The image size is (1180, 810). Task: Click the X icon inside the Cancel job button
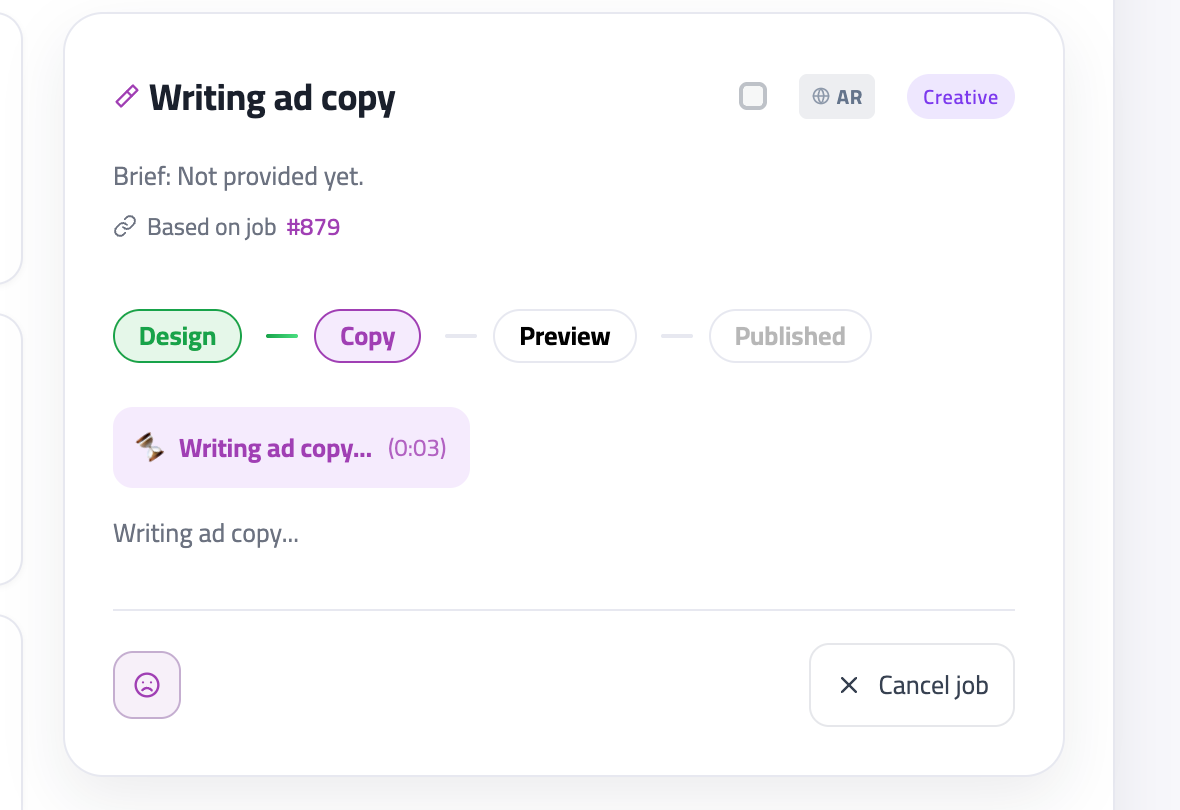tap(849, 685)
